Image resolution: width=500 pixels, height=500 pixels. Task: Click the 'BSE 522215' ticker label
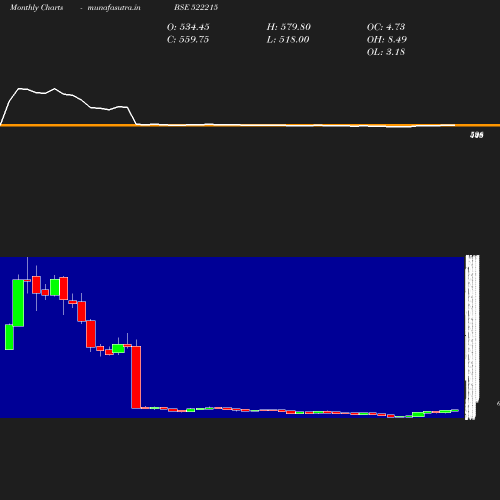196,7
